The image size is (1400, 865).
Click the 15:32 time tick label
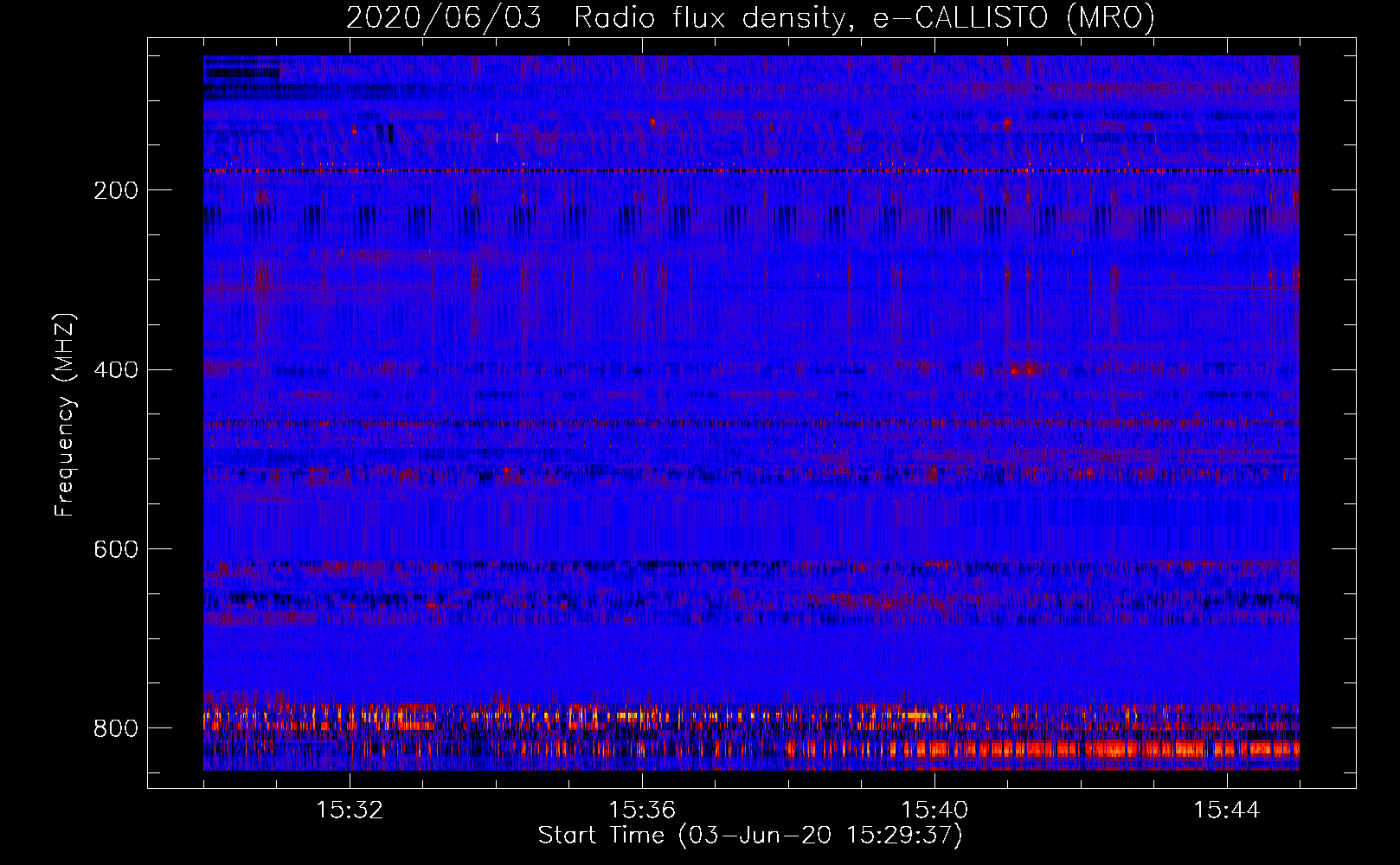(350, 811)
